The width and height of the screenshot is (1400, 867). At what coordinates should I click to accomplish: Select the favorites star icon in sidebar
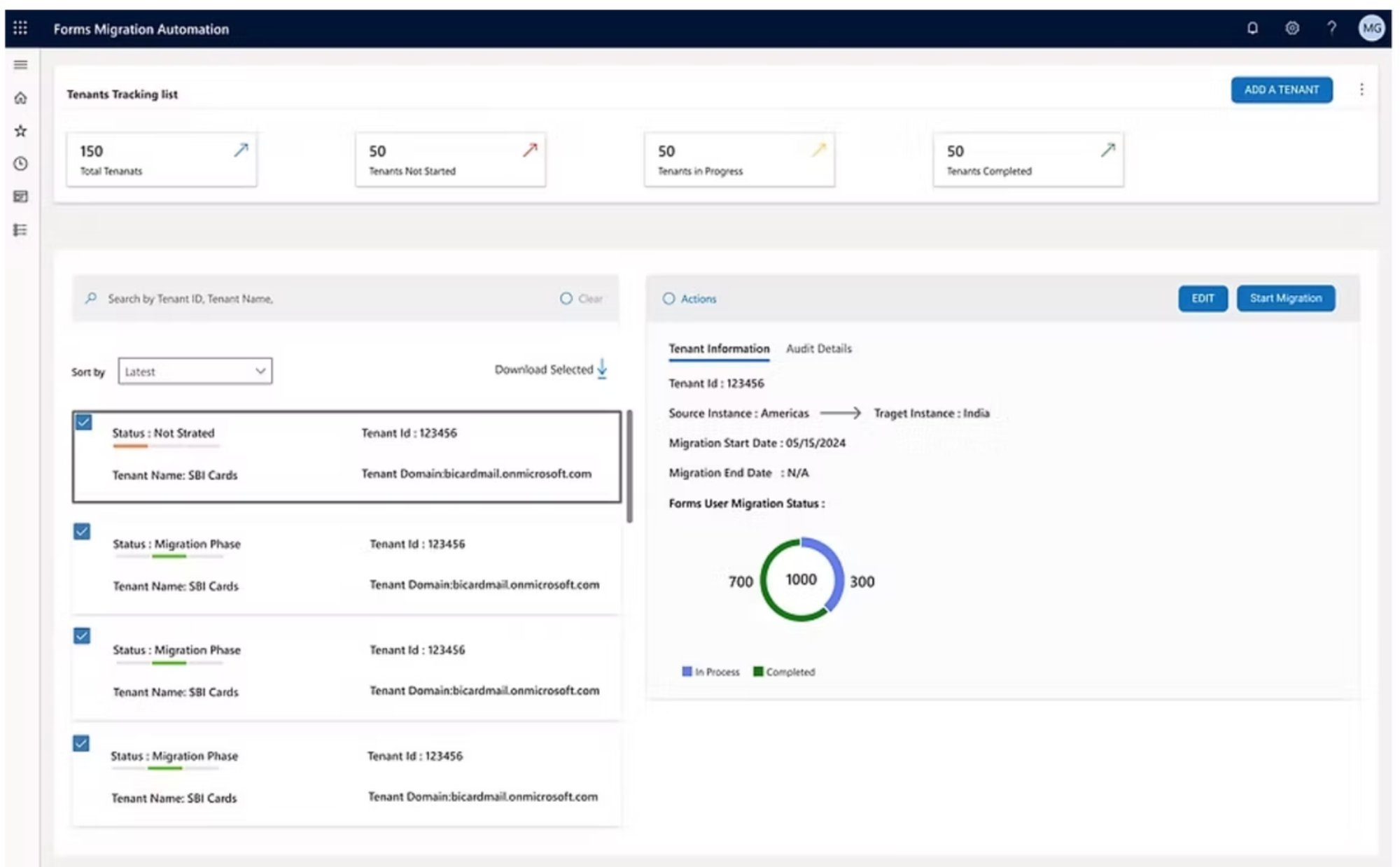[x=21, y=130]
